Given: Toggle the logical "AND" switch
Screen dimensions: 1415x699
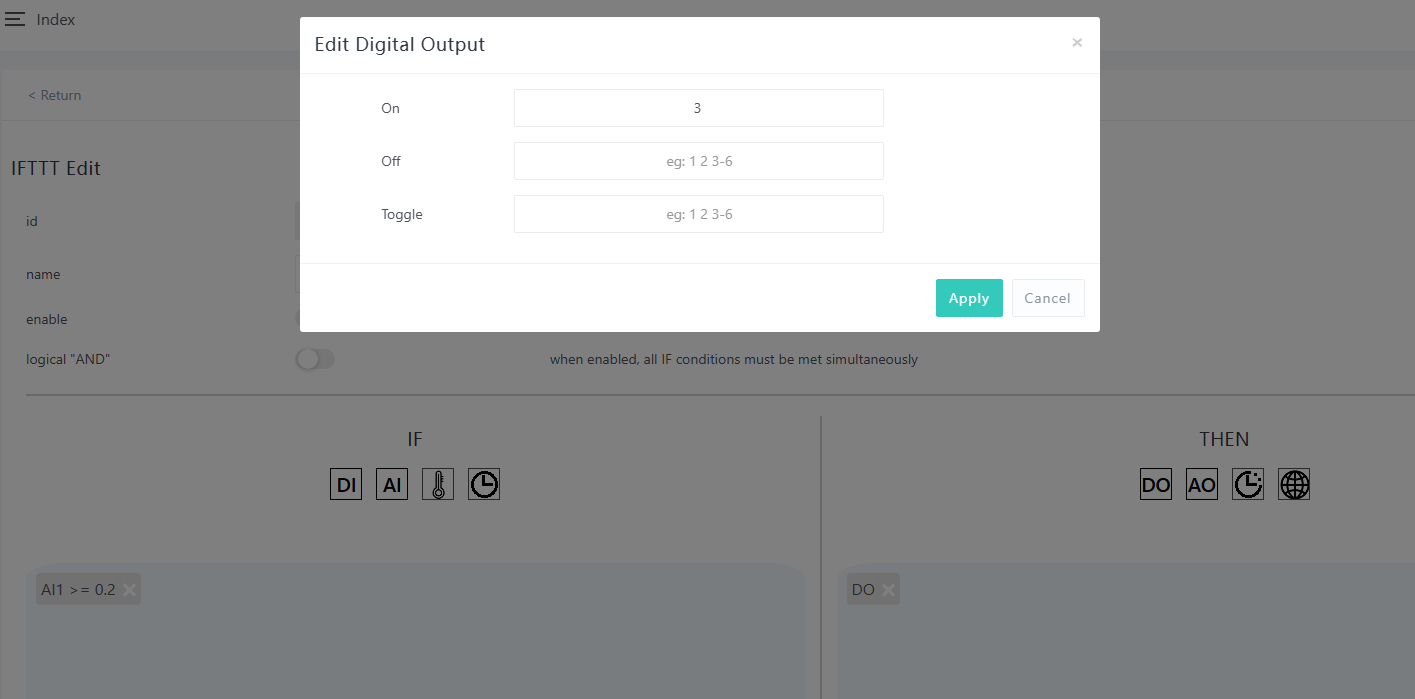Looking at the screenshot, I should point(315,359).
